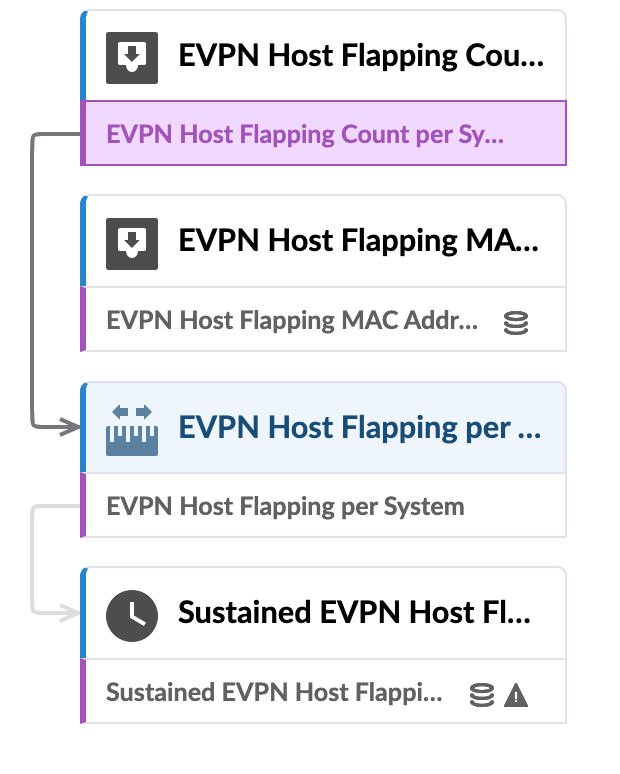Click the range icon on EVPN Host Flapping per System processor

pos(132,429)
